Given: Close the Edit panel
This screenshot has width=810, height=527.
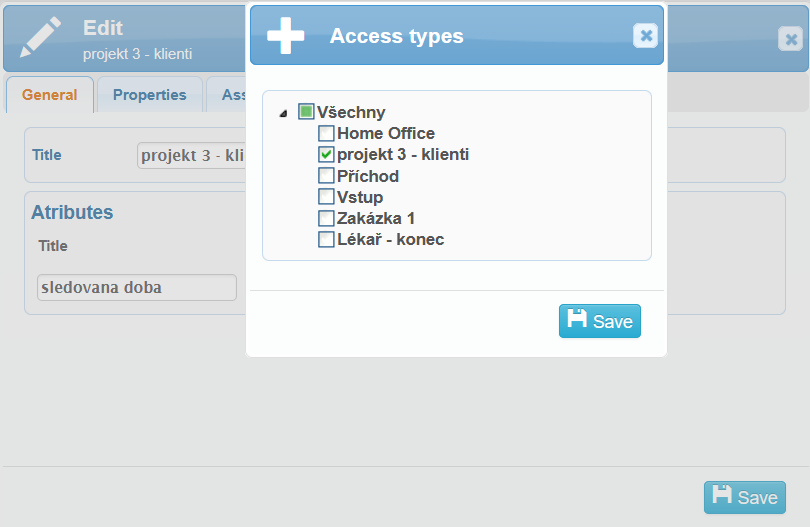Looking at the screenshot, I should tap(790, 39).
